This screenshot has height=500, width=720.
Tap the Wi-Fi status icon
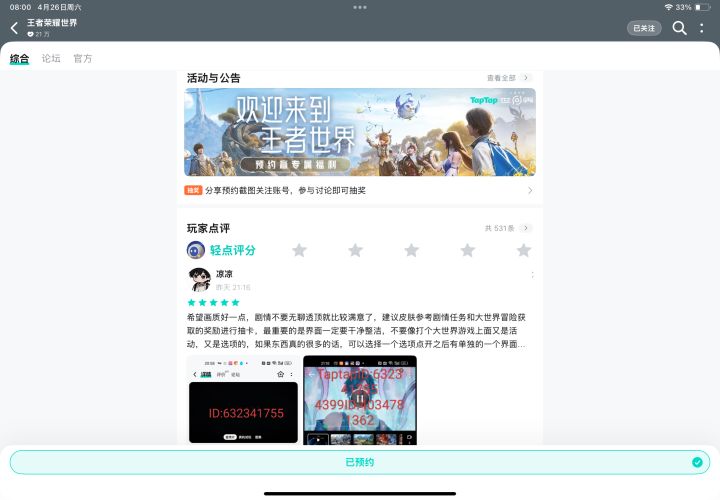tap(669, 7)
